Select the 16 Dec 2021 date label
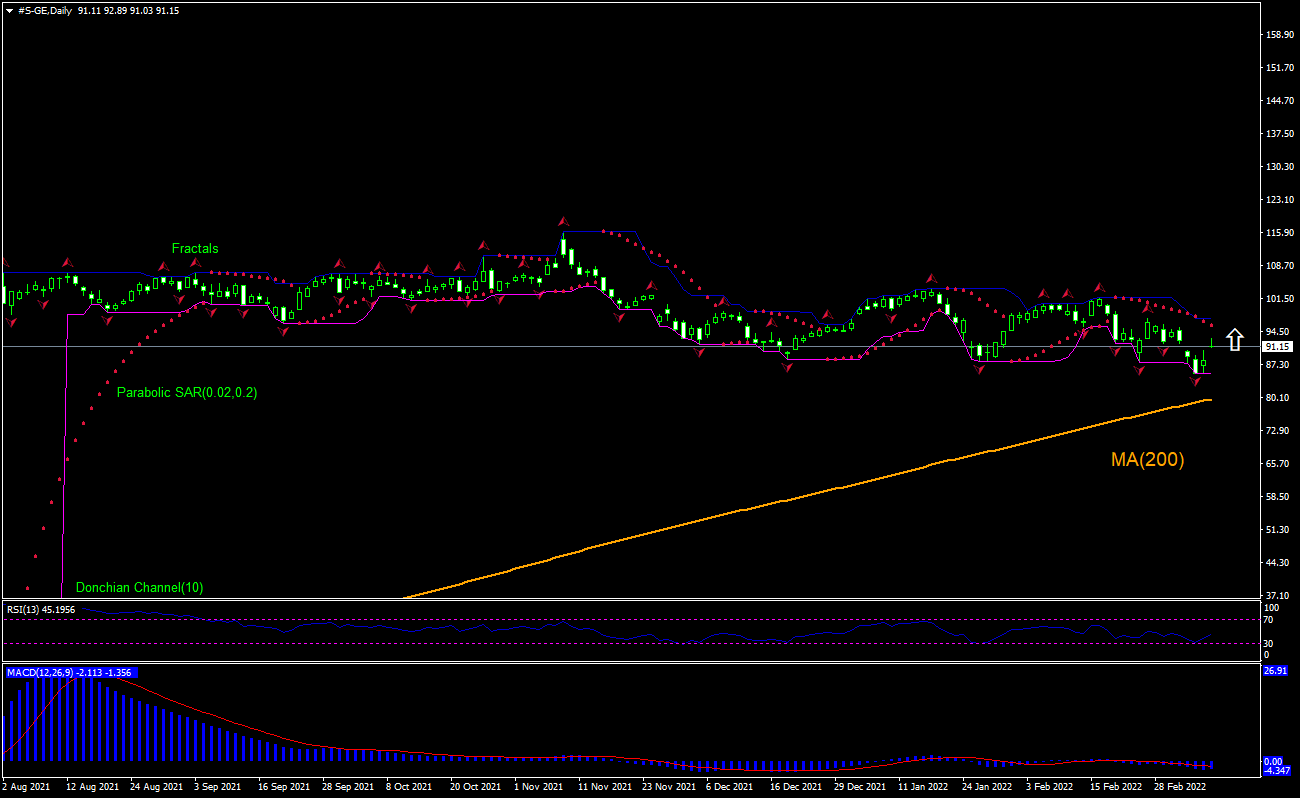This screenshot has height=798, width=1300. [x=795, y=787]
